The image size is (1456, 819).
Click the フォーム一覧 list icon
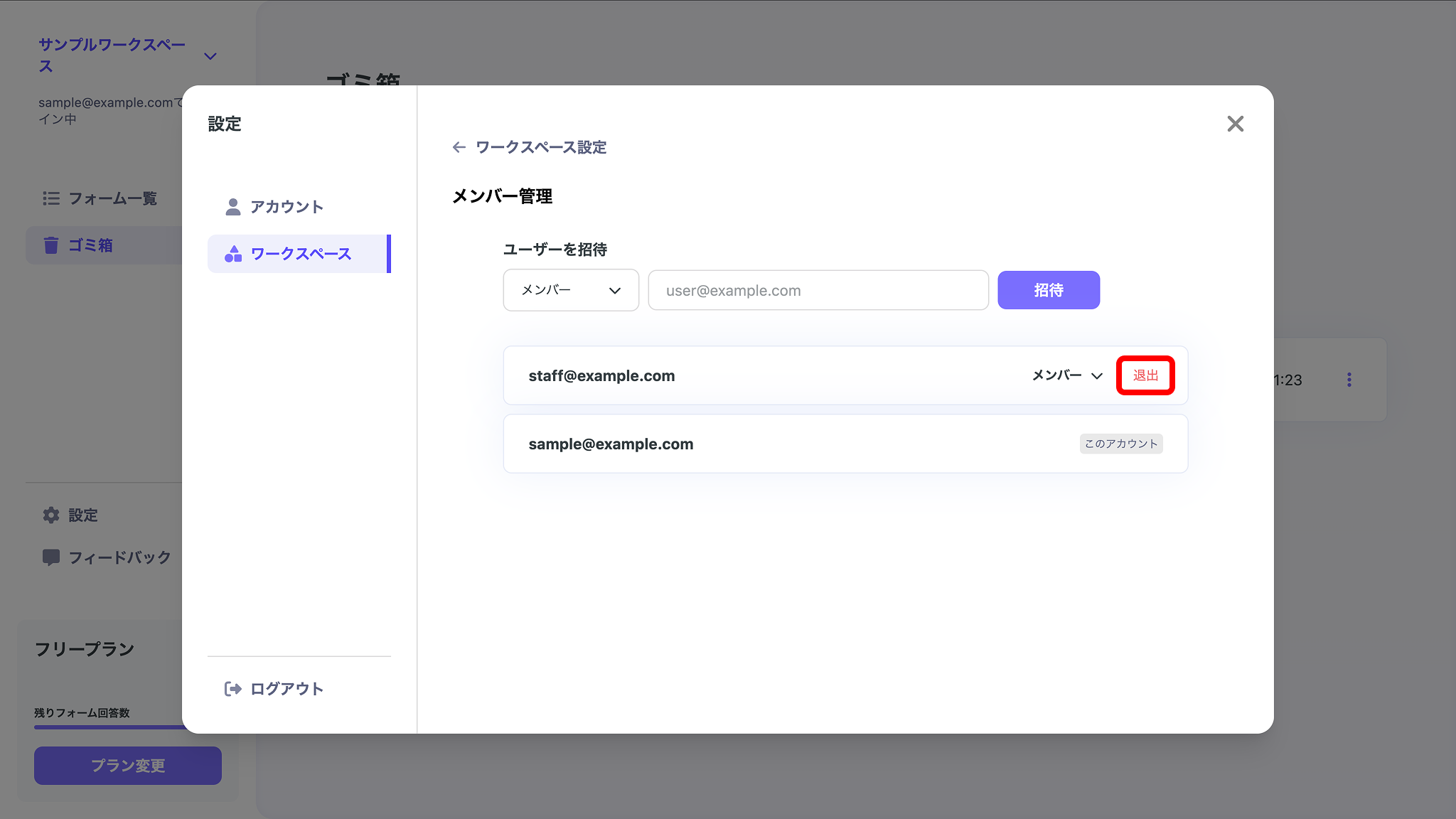click(51, 198)
